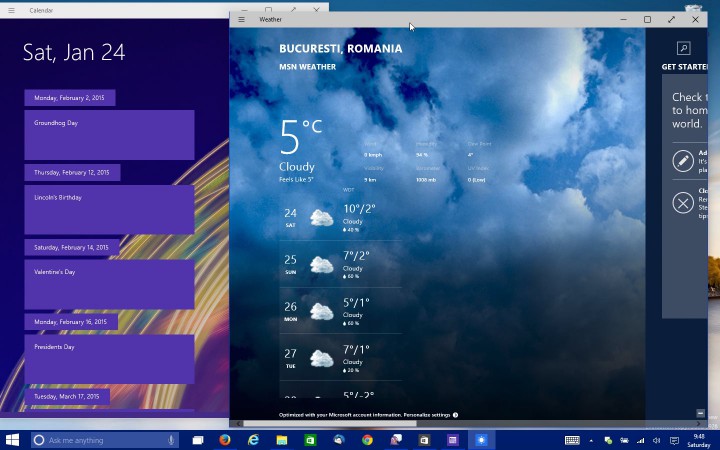Click the GET STARTED heading

coord(684,67)
